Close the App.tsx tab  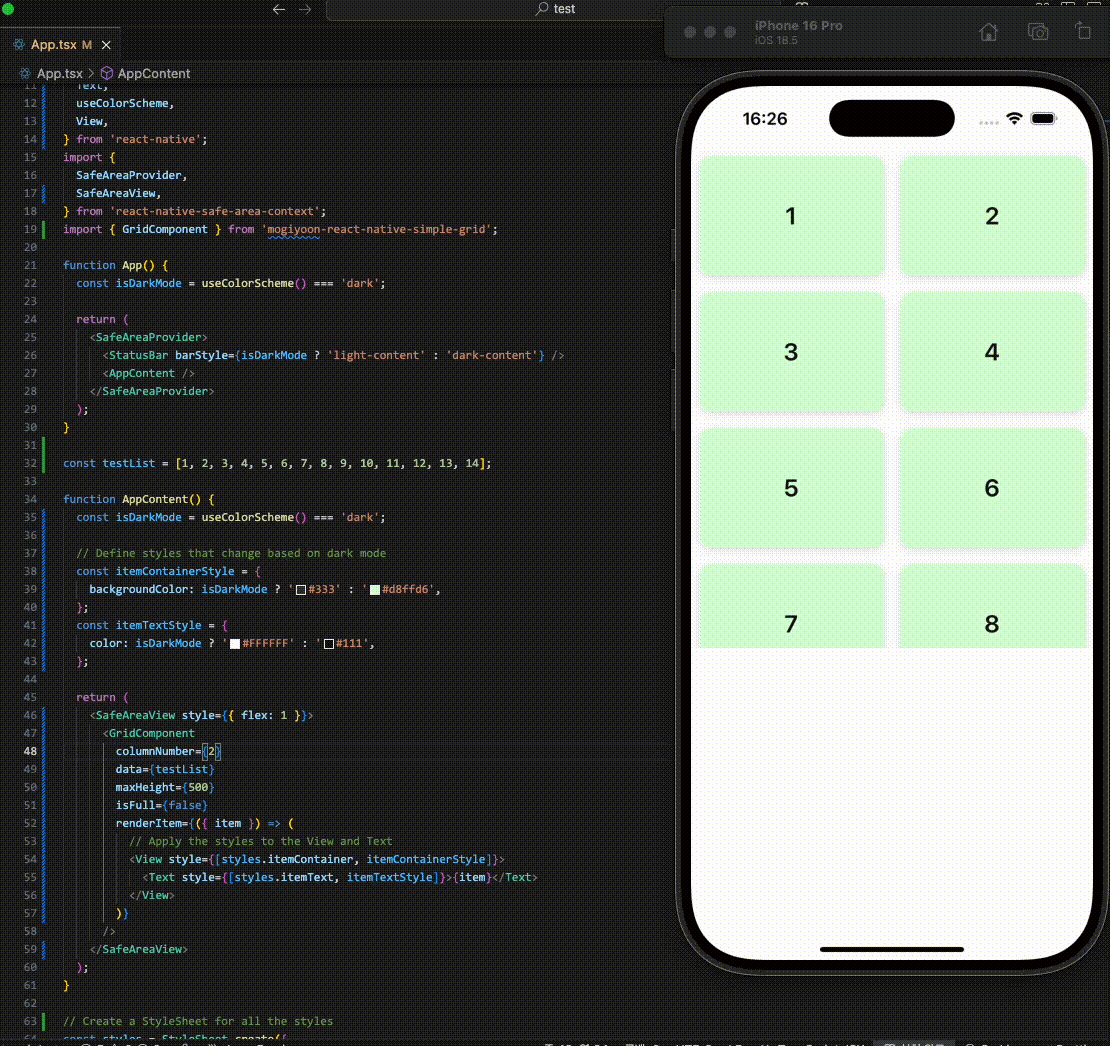pyautogui.click(x=106, y=45)
